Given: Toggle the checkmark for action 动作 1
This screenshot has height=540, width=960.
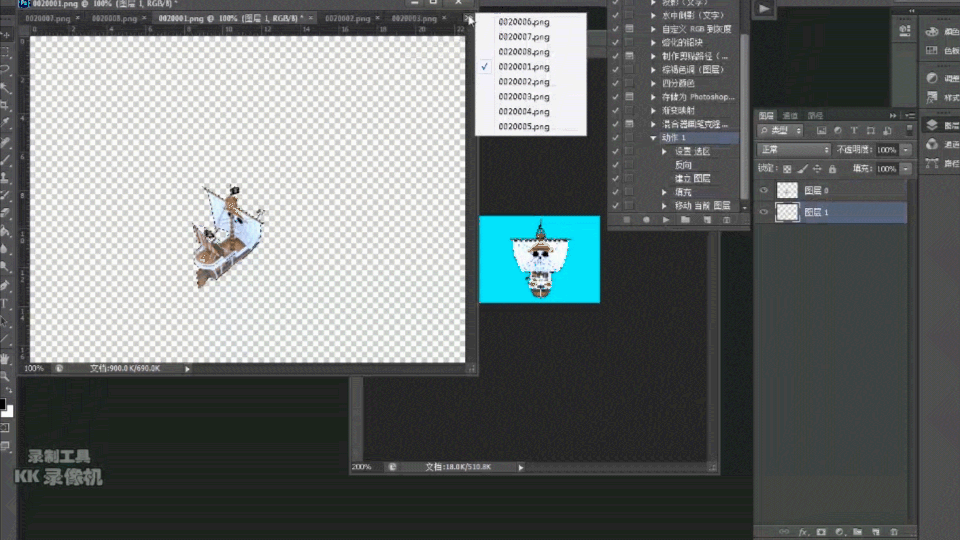Looking at the screenshot, I should [615, 138].
